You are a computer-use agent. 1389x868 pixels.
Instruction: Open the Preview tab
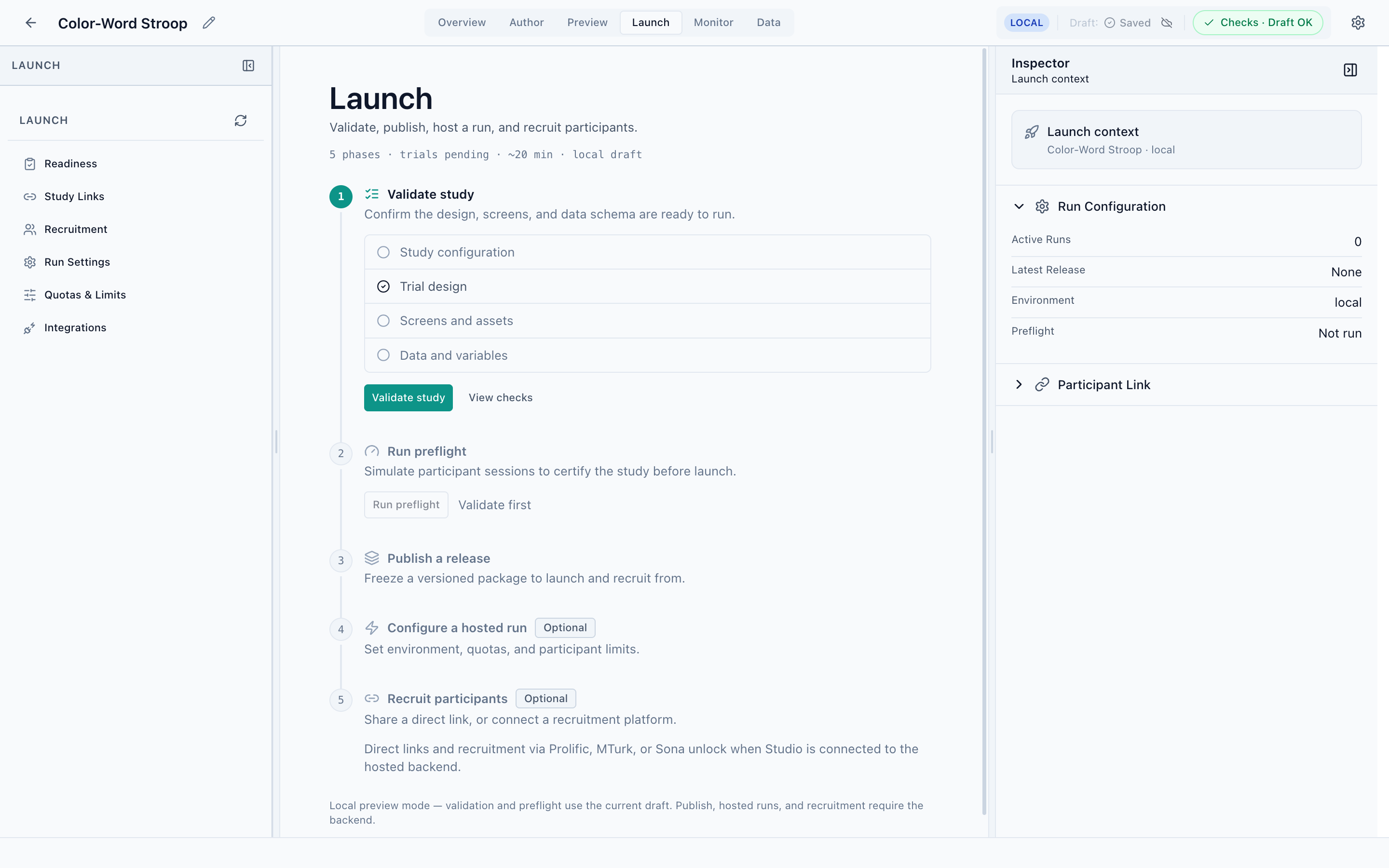(x=587, y=22)
